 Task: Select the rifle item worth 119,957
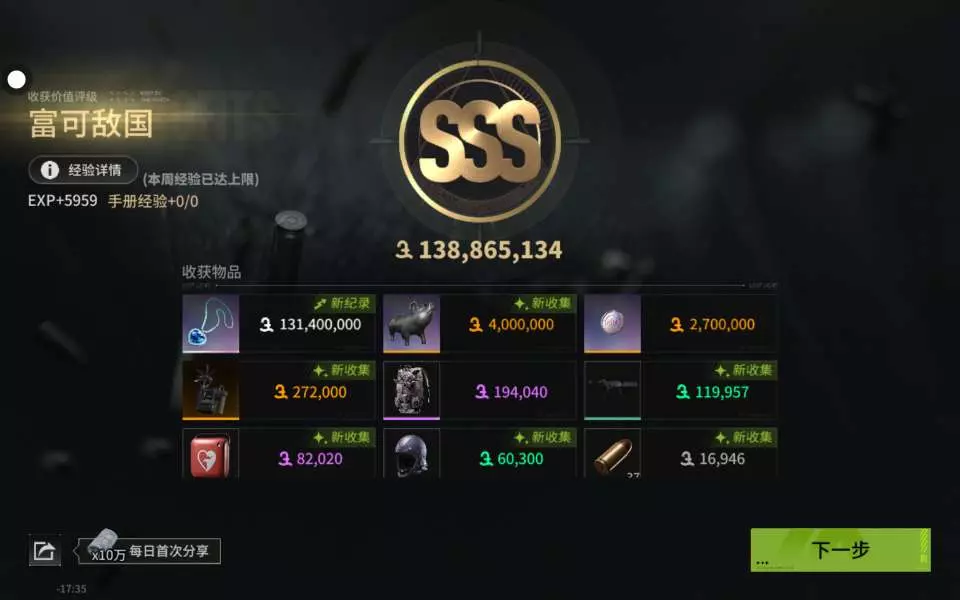pyautogui.click(x=612, y=391)
